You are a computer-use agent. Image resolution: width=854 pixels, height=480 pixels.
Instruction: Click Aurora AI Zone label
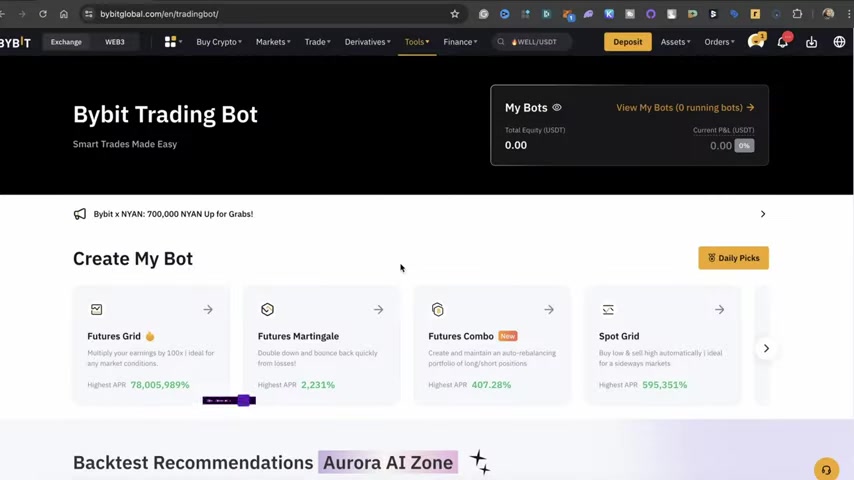coord(388,463)
